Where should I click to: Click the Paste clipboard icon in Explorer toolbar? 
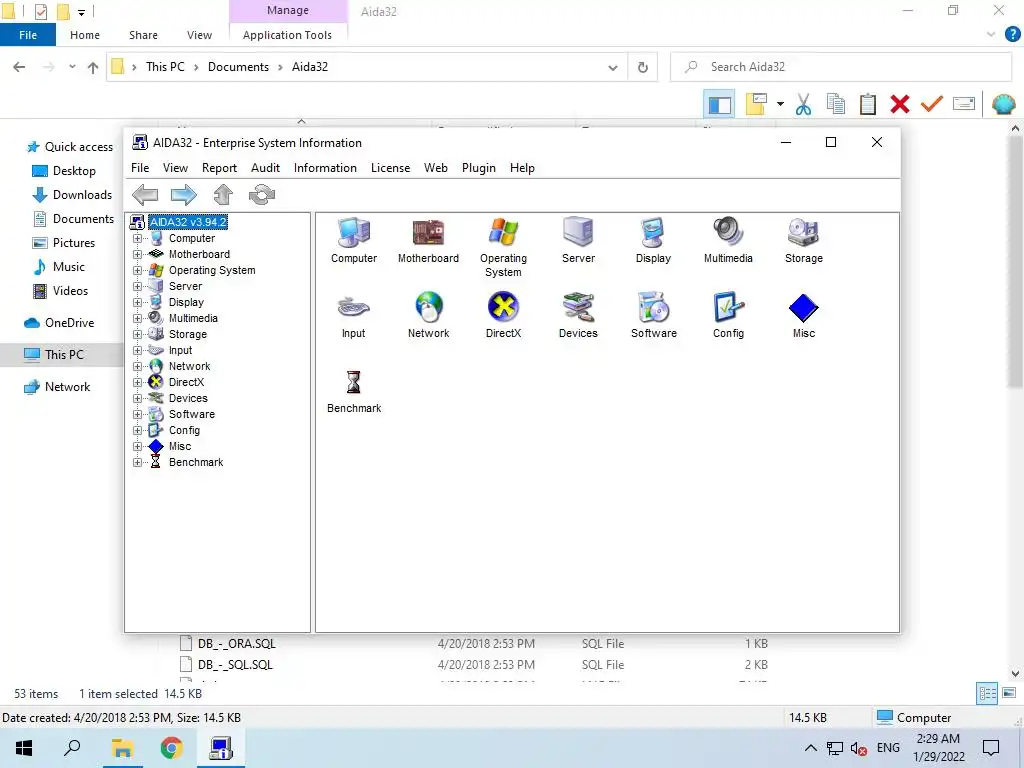(x=867, y=104)
